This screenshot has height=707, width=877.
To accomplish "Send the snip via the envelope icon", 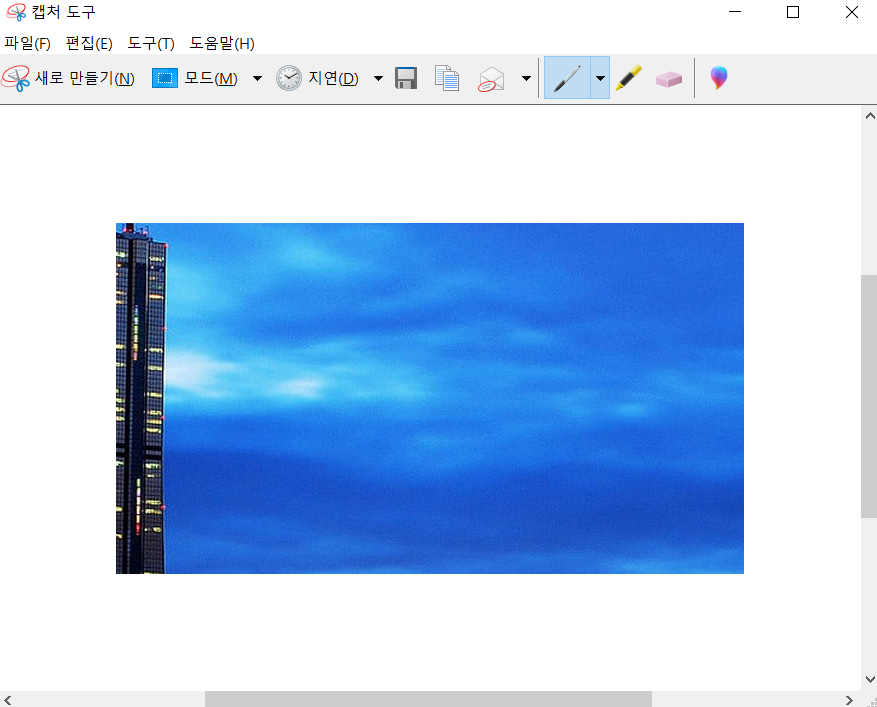I will [x=491, y=78].
